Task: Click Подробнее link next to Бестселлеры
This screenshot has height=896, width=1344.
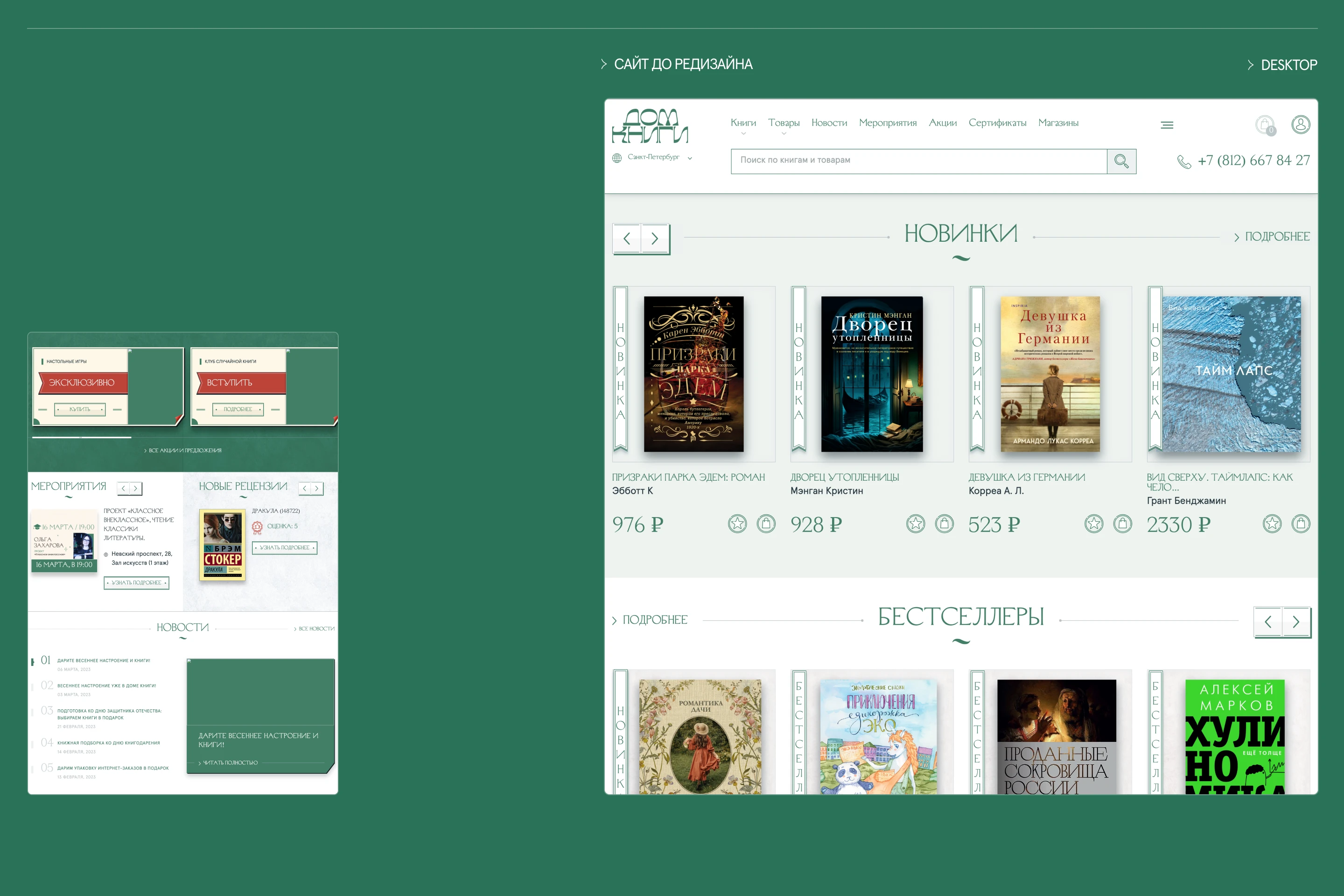Action: pos(650,620)
